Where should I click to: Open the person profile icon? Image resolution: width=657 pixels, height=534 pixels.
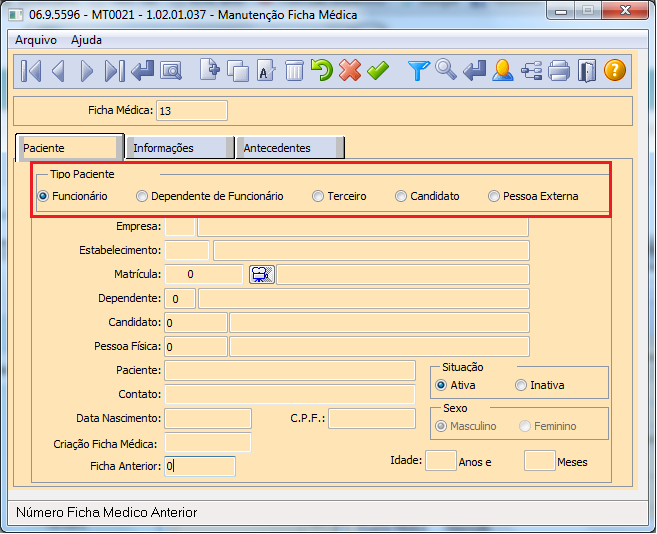(503, 70)
